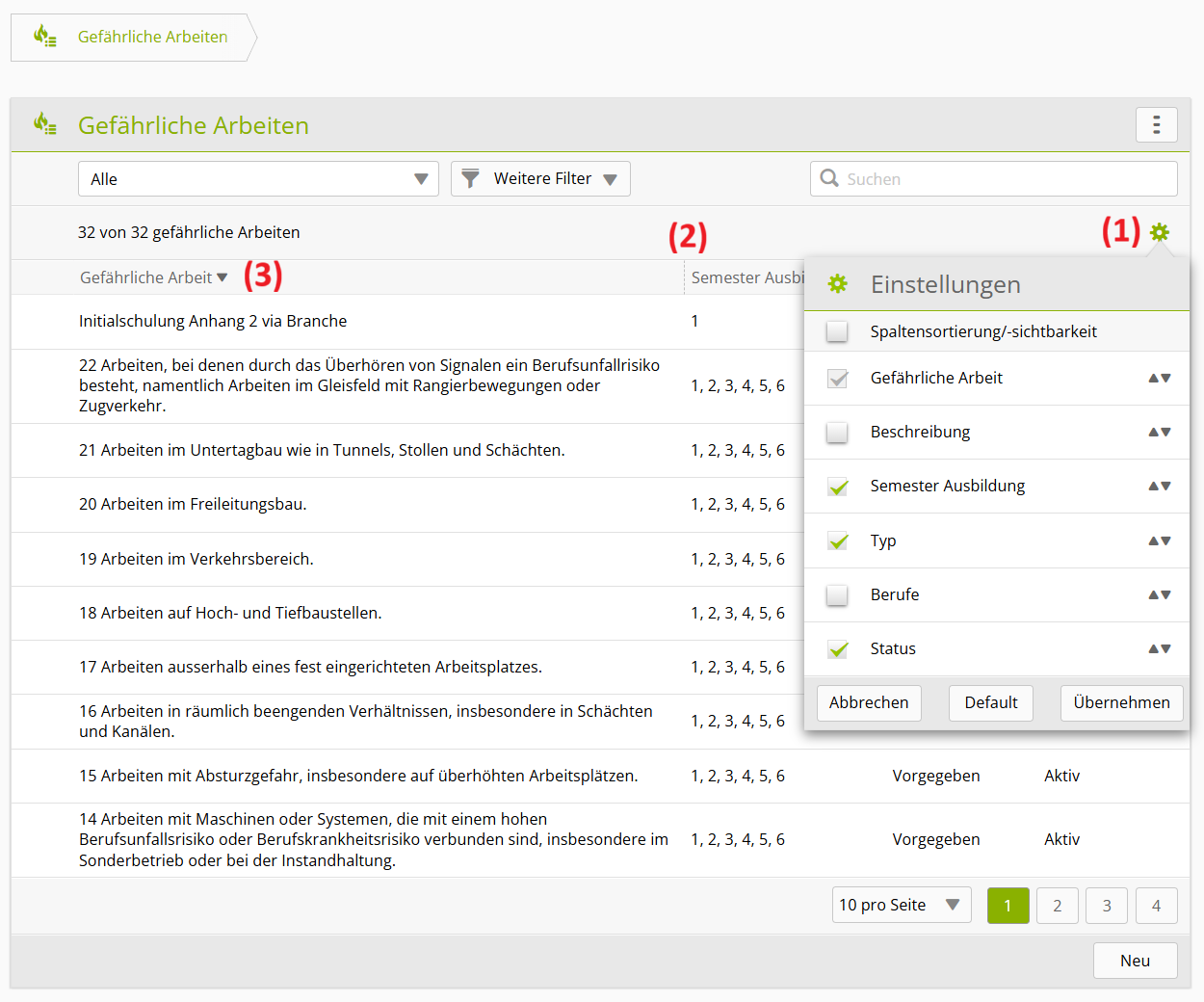Go to page 2 of results
Viewport: 1204px width, 1002px height.
(x=1057, y=906)
